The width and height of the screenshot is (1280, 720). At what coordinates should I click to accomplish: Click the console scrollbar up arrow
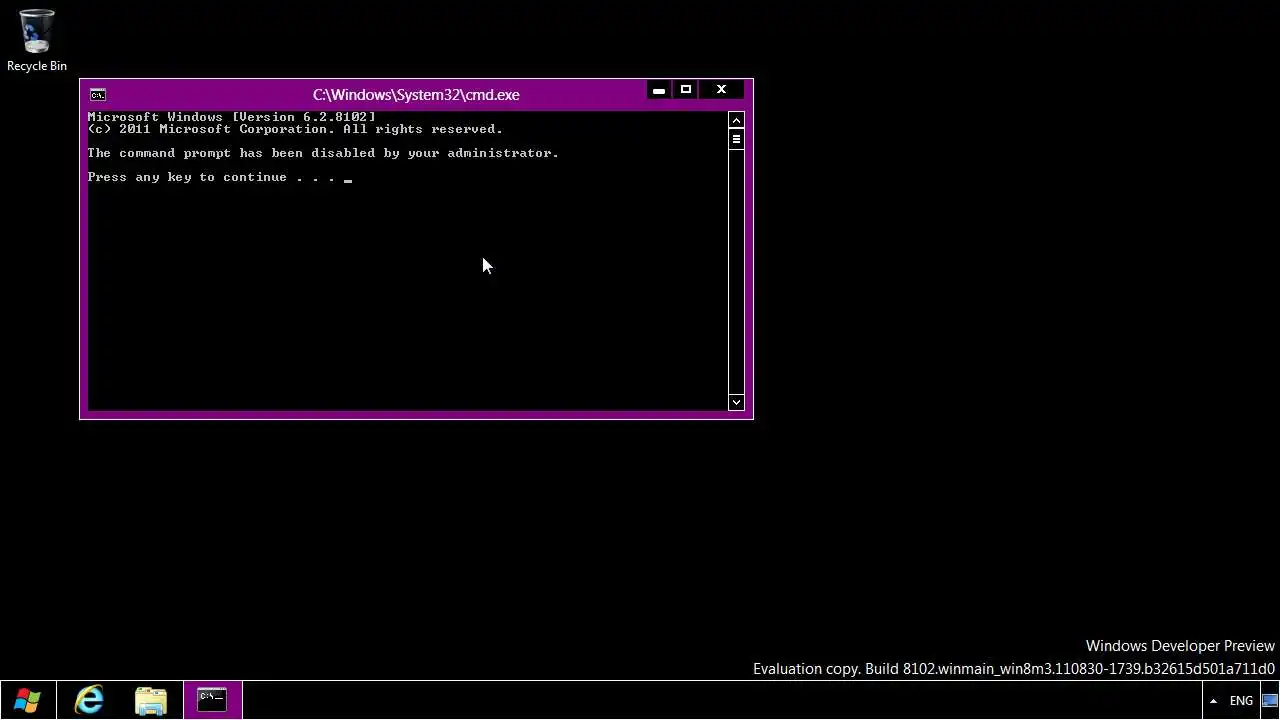736,120
